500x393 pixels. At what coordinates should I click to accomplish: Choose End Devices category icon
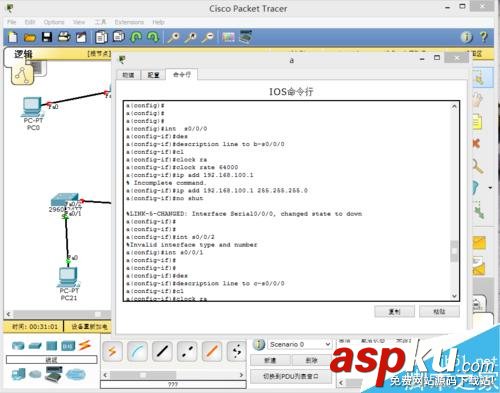click(x=18, y=375)
